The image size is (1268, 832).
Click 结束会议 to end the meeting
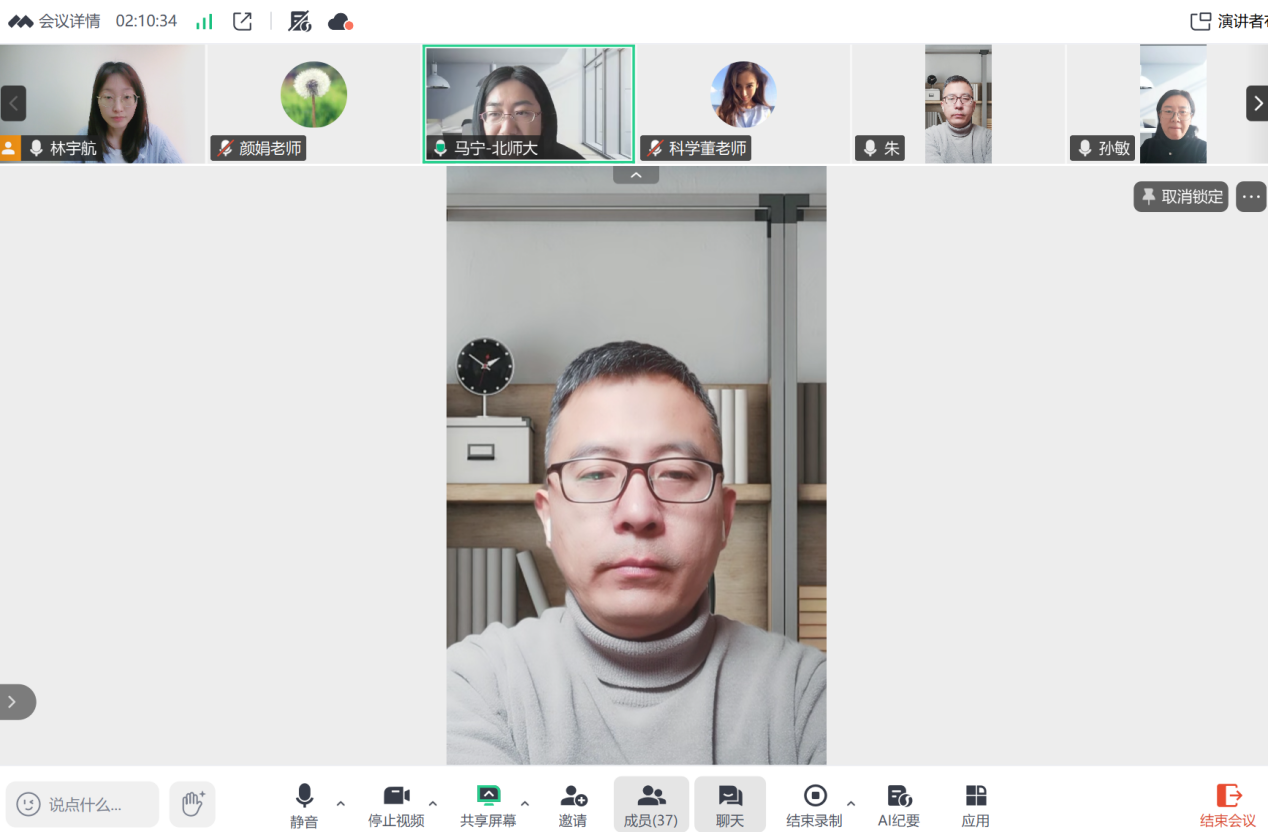(1227, 806)
